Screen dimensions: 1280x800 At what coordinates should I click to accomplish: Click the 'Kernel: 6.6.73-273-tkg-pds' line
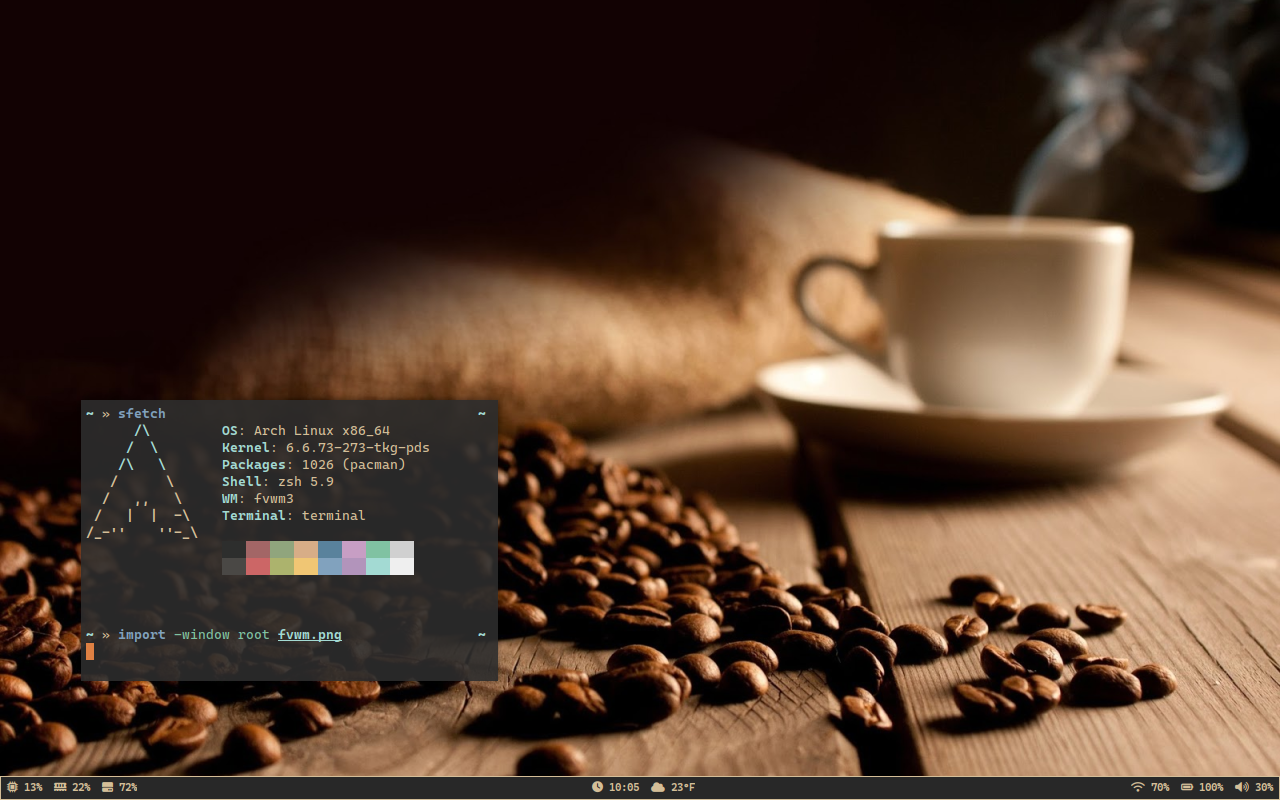[x=326, y=448]
